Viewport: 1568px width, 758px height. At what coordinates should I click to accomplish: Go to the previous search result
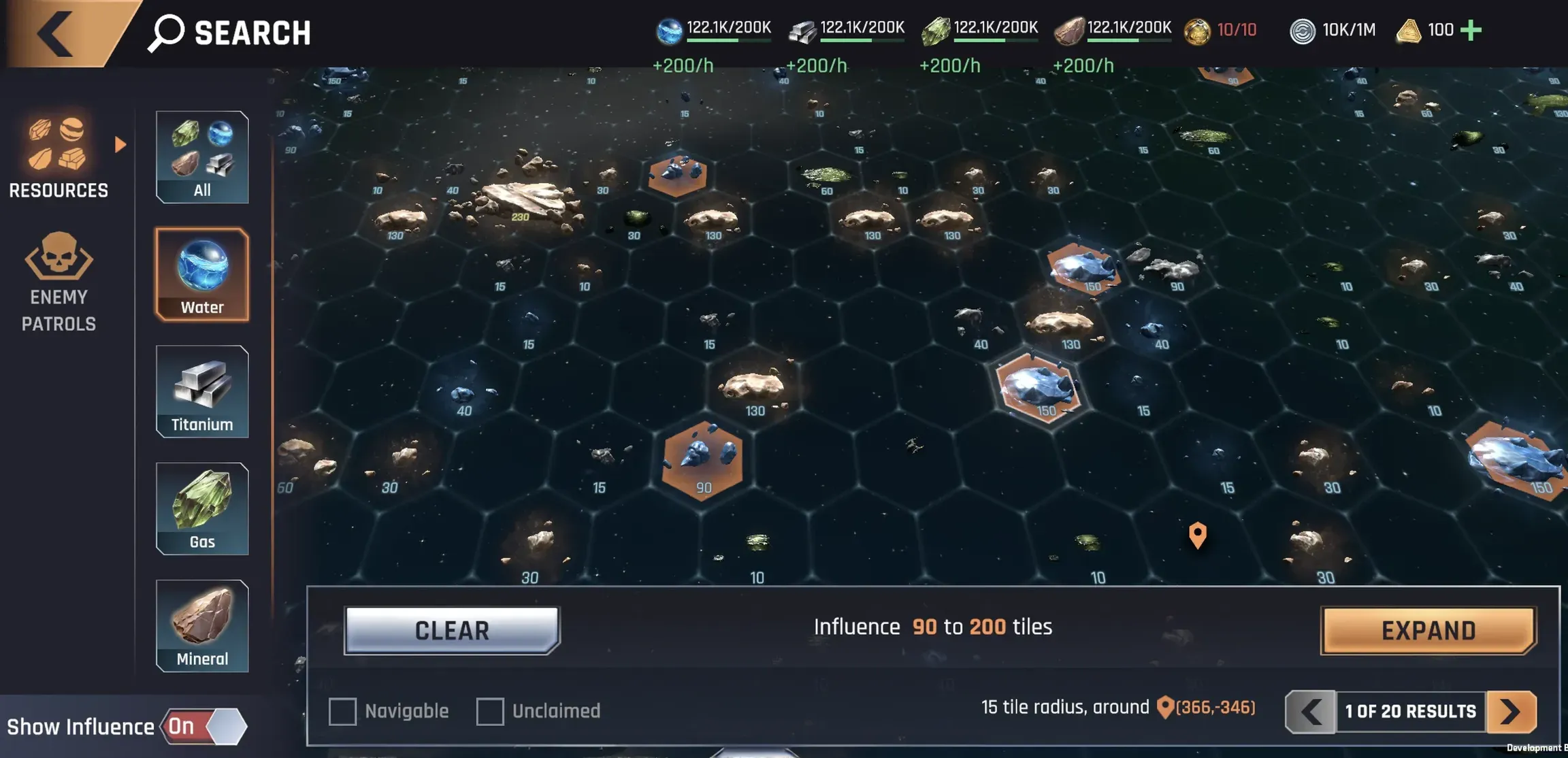(x=1311, y=712)
